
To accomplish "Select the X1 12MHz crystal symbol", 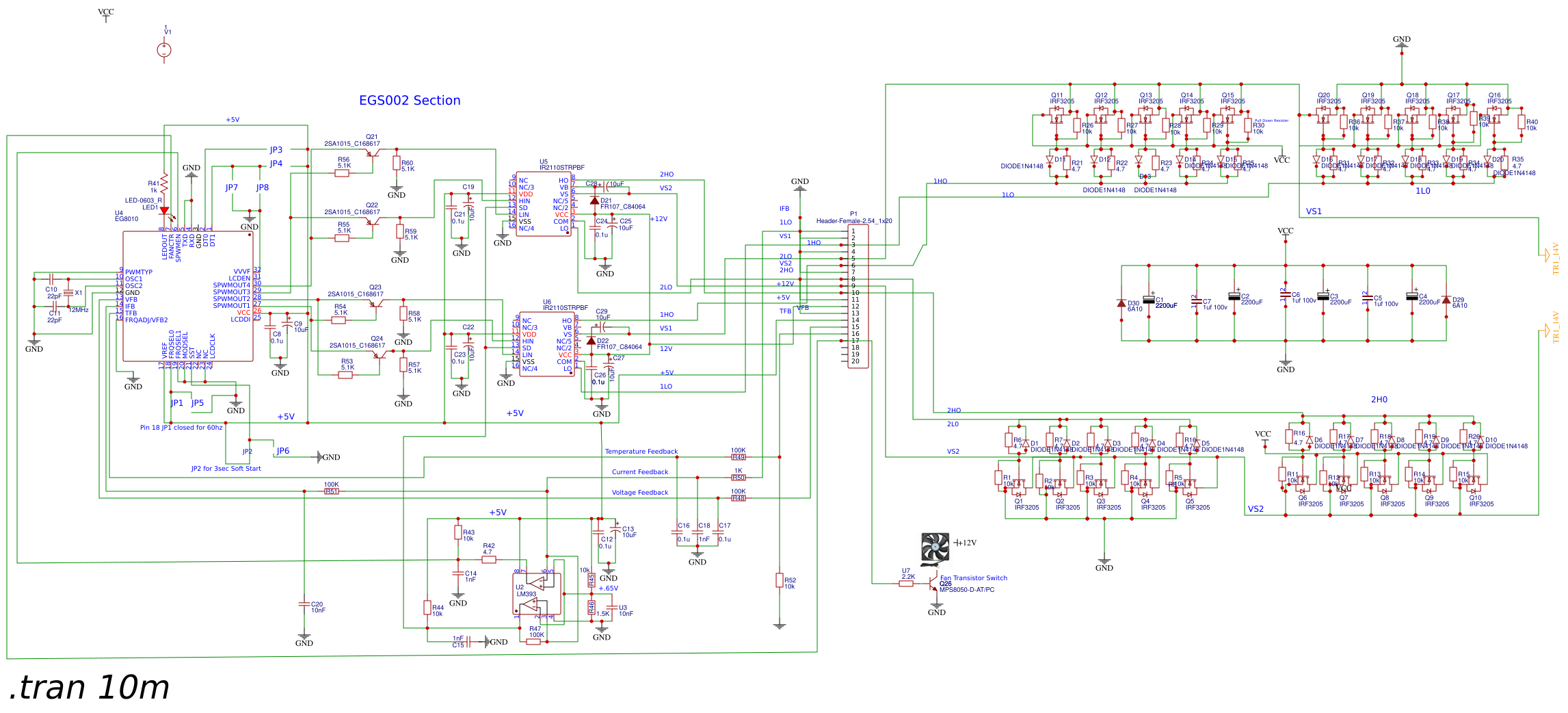I will click(68, 293).
